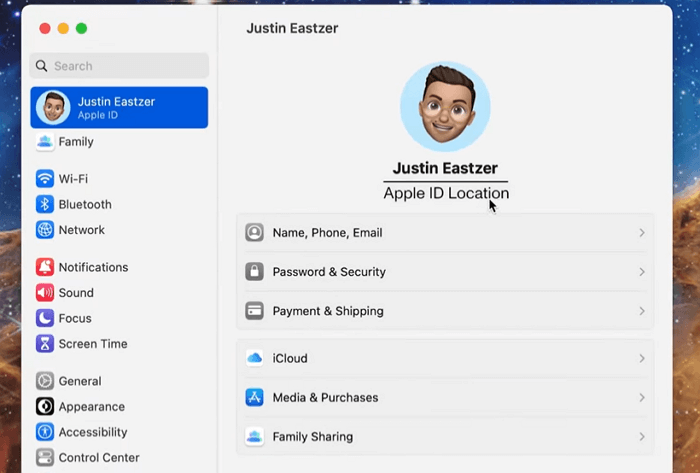Click the Apple ID Location text

point(446,193)
